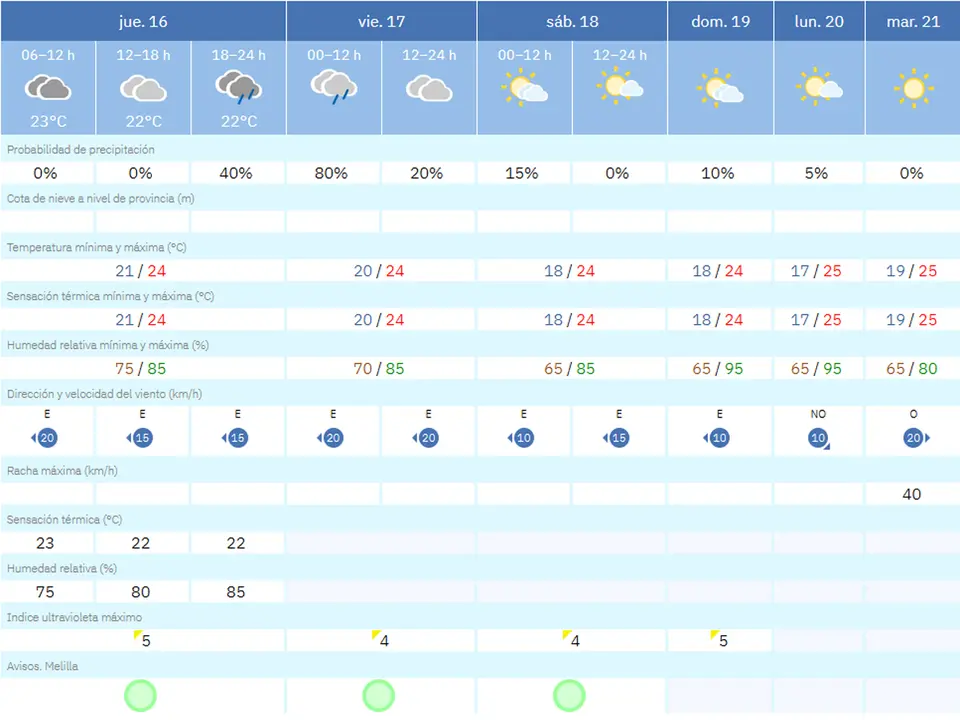The image size is (960, 720).
Task: Click the 23°C temperature under 06–12 h
Action: click(x=48, y=121)
